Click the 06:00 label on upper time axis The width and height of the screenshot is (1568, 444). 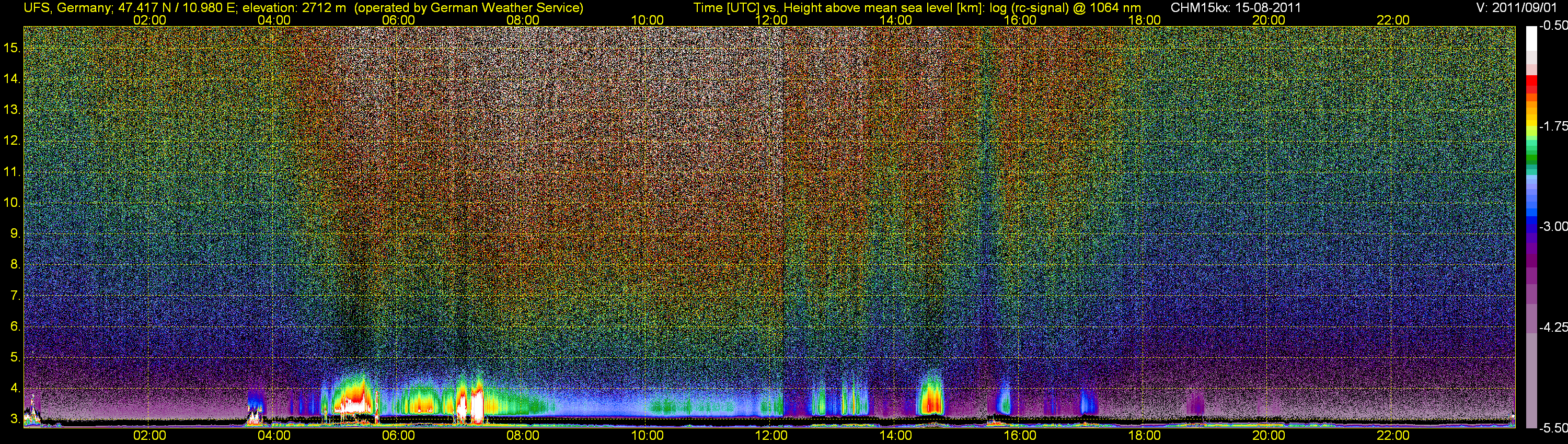(x=398, y=20)
